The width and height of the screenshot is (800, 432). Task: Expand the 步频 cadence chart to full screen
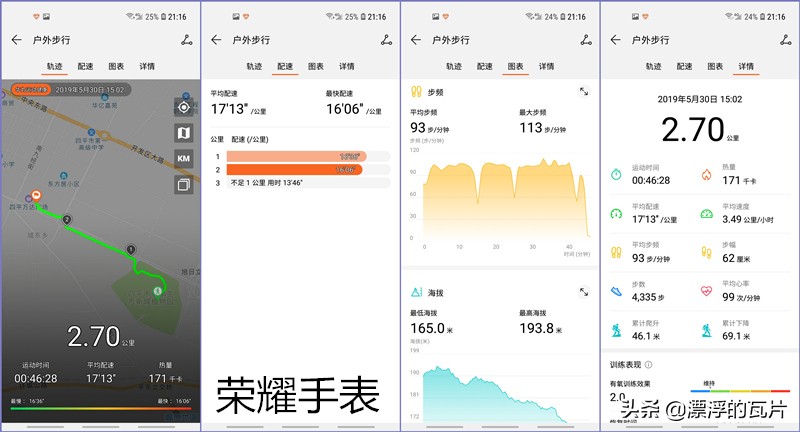(x=584, y=92)
